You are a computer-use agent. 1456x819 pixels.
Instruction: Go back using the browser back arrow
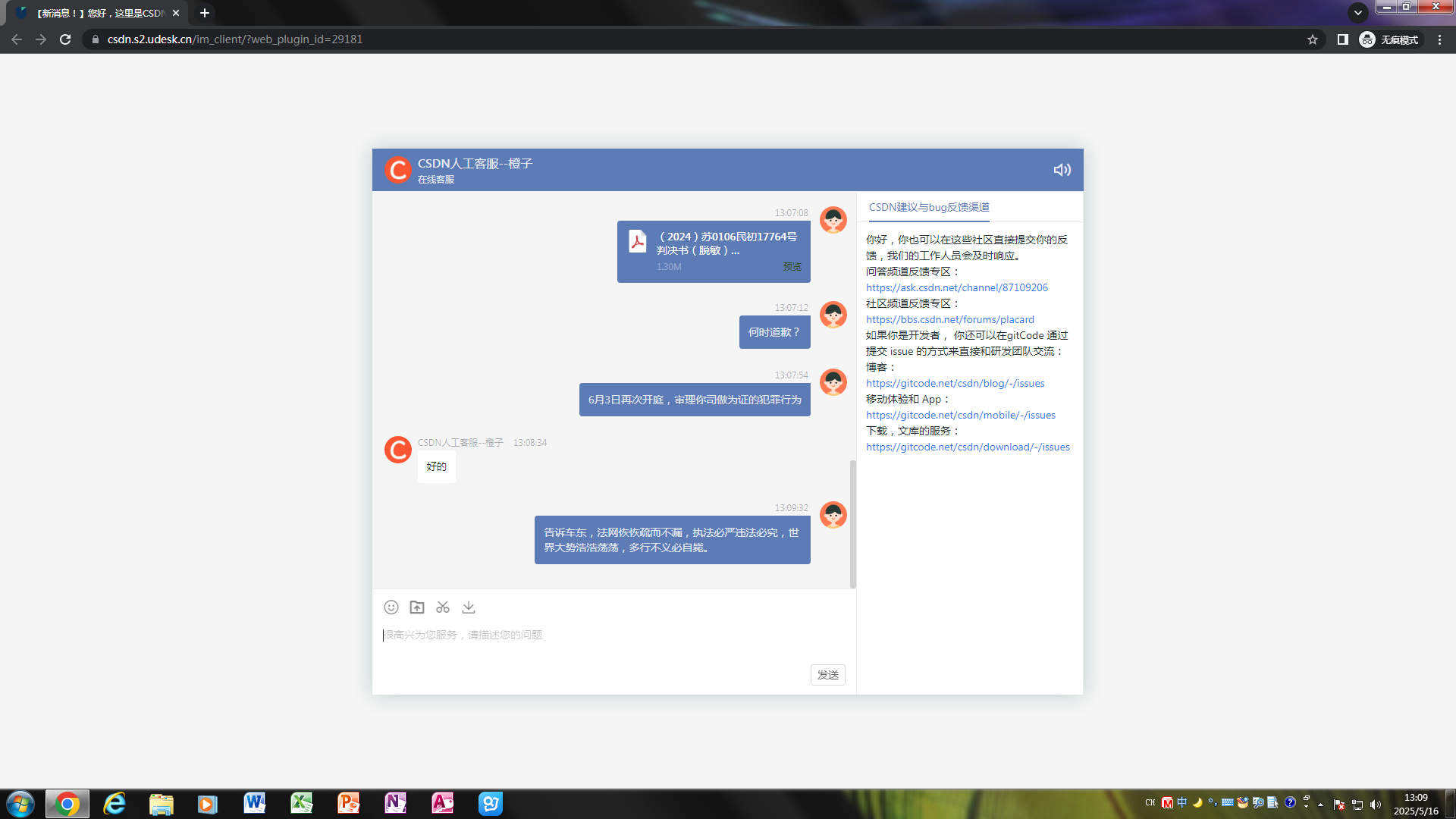(17, 39)
